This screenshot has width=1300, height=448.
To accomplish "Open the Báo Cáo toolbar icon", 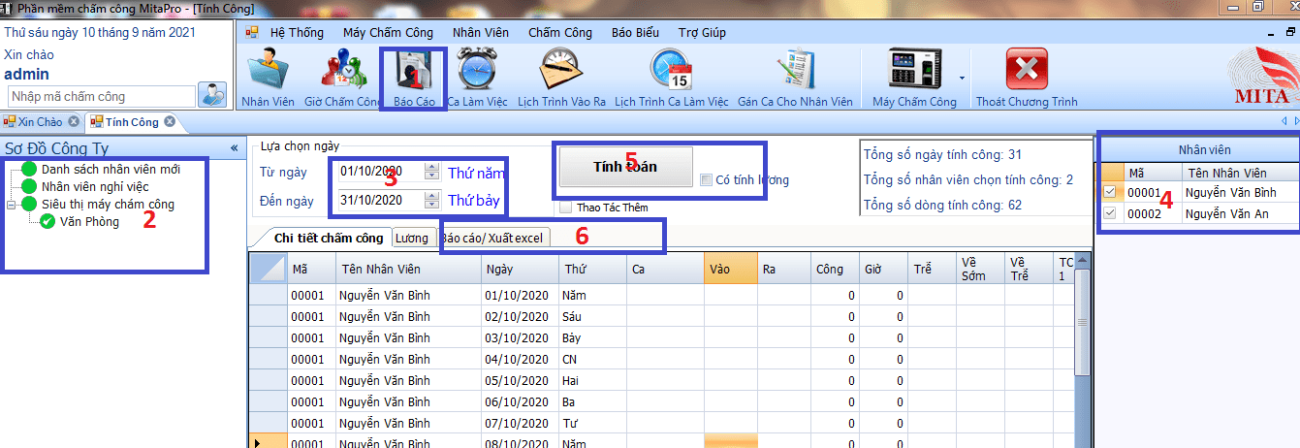I will pyautogui.click(x=413, y=70).
